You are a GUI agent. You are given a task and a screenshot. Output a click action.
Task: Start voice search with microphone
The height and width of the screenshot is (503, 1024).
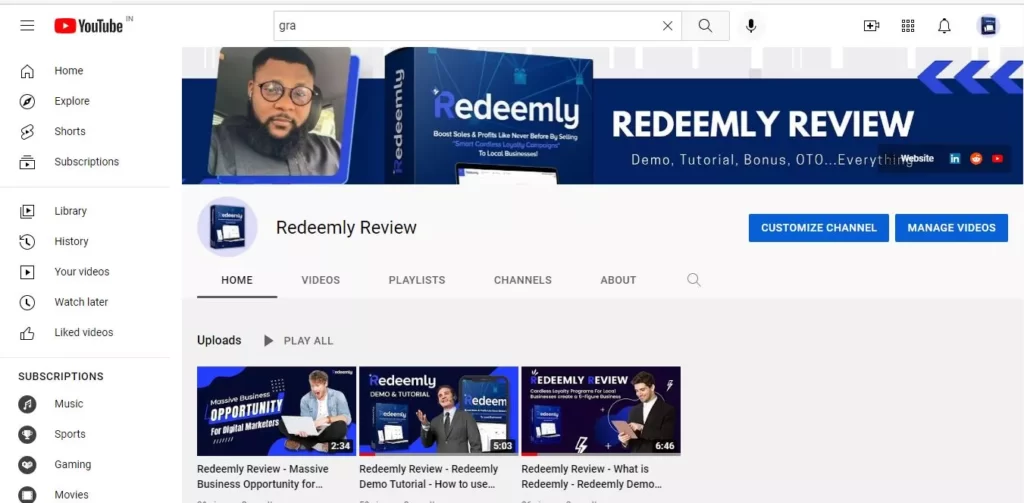[751, 25]
